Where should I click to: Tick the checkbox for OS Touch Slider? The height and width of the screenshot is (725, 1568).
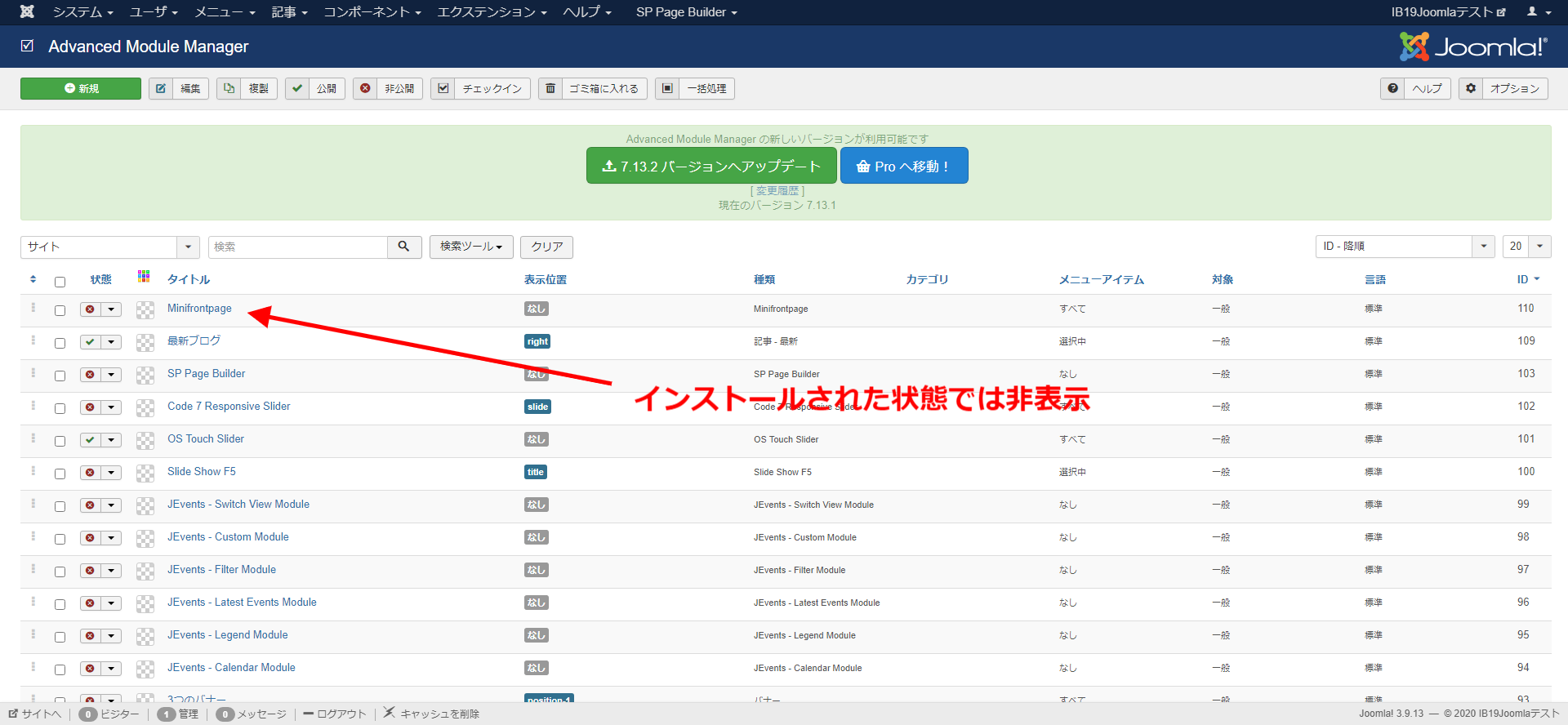tap(60, 441)
